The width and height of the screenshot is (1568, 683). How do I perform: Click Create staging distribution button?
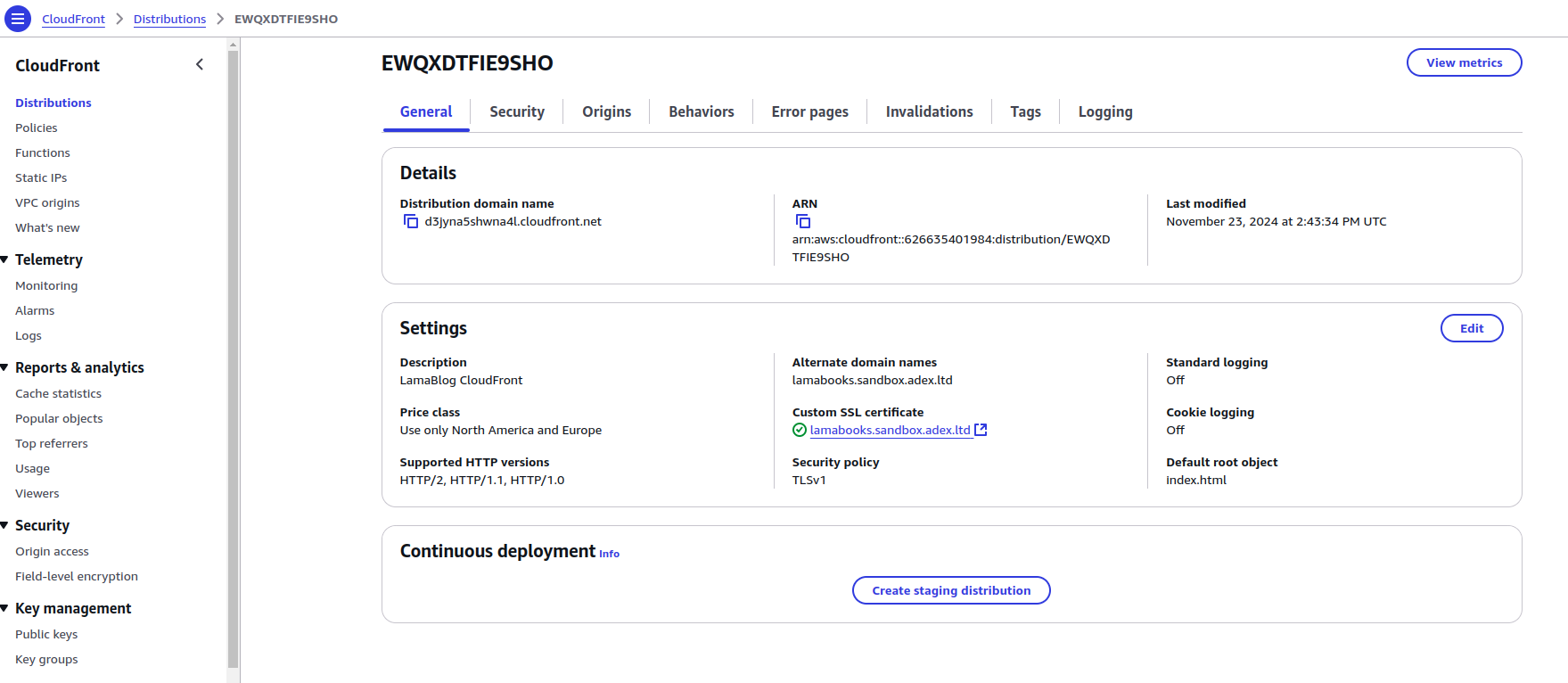click(x=951, y=590)
